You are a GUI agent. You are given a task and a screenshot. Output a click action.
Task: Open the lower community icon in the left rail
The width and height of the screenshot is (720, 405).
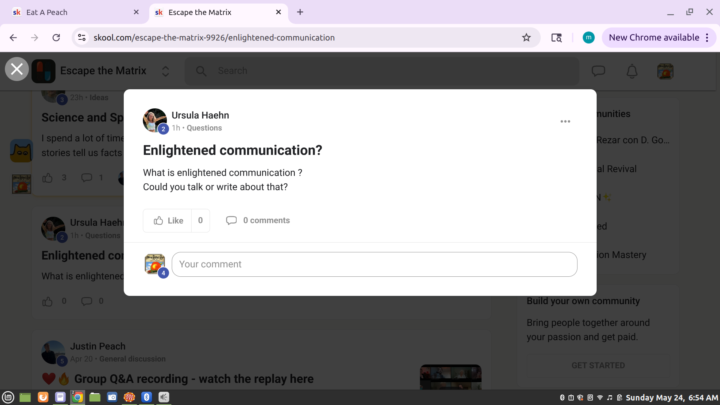pyautogui.click(x=21, y=184)
